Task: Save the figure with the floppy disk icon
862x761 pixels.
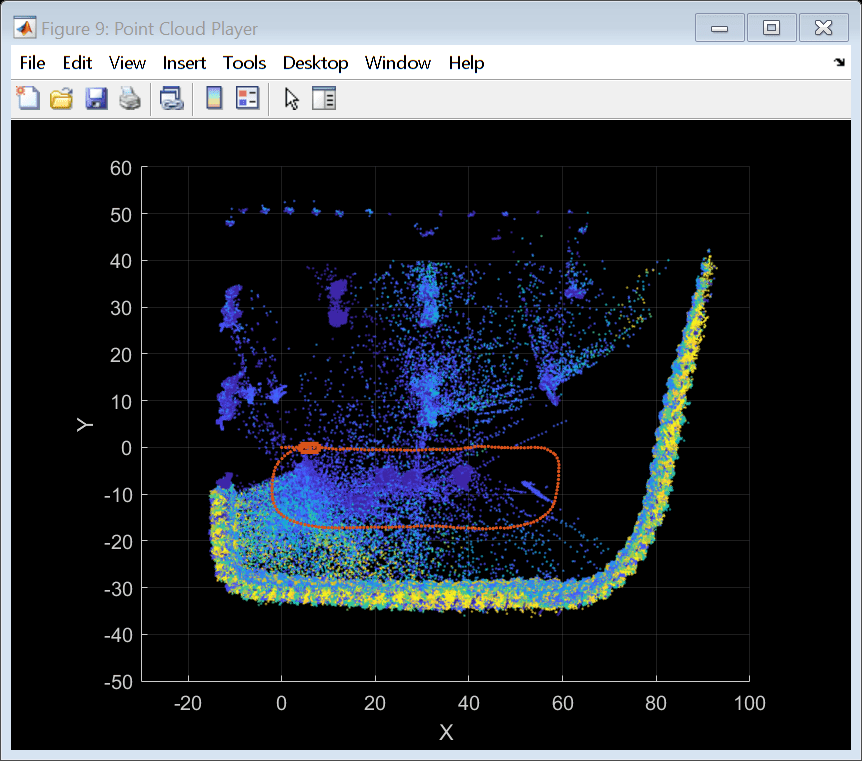Action: point(96,98)
